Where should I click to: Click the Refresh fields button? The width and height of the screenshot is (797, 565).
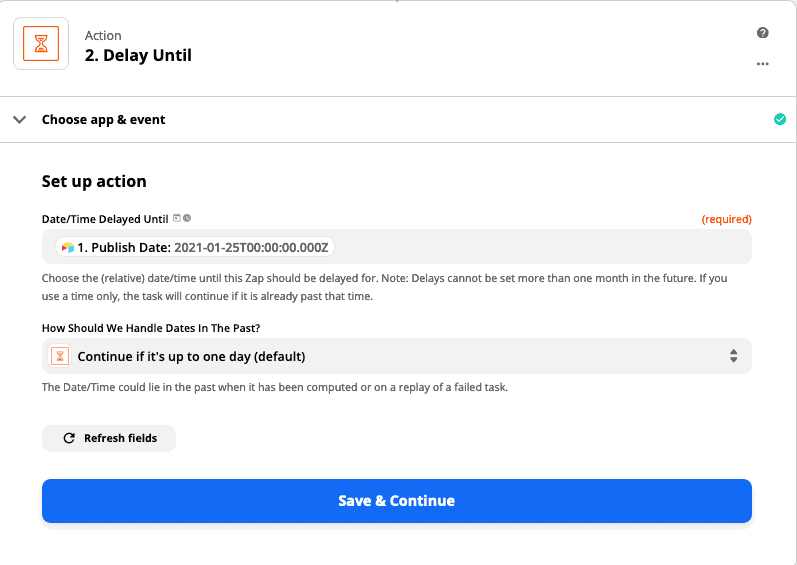tap(109, 438)
